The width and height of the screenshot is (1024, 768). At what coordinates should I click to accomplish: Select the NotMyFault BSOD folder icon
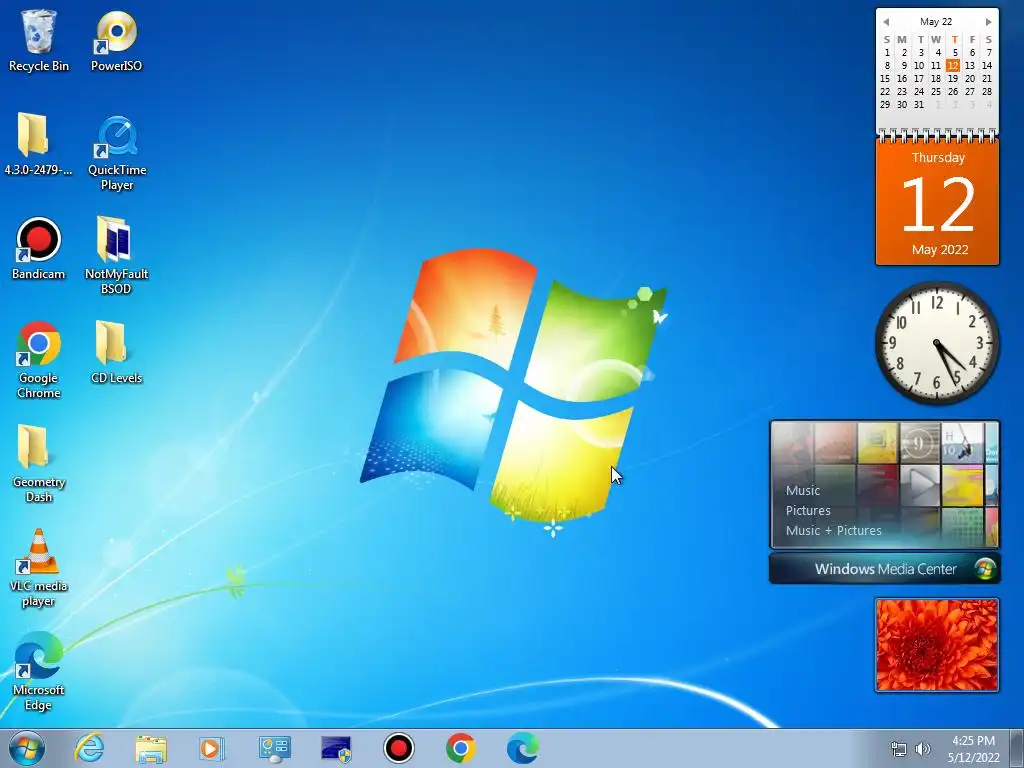coord(116,255)
